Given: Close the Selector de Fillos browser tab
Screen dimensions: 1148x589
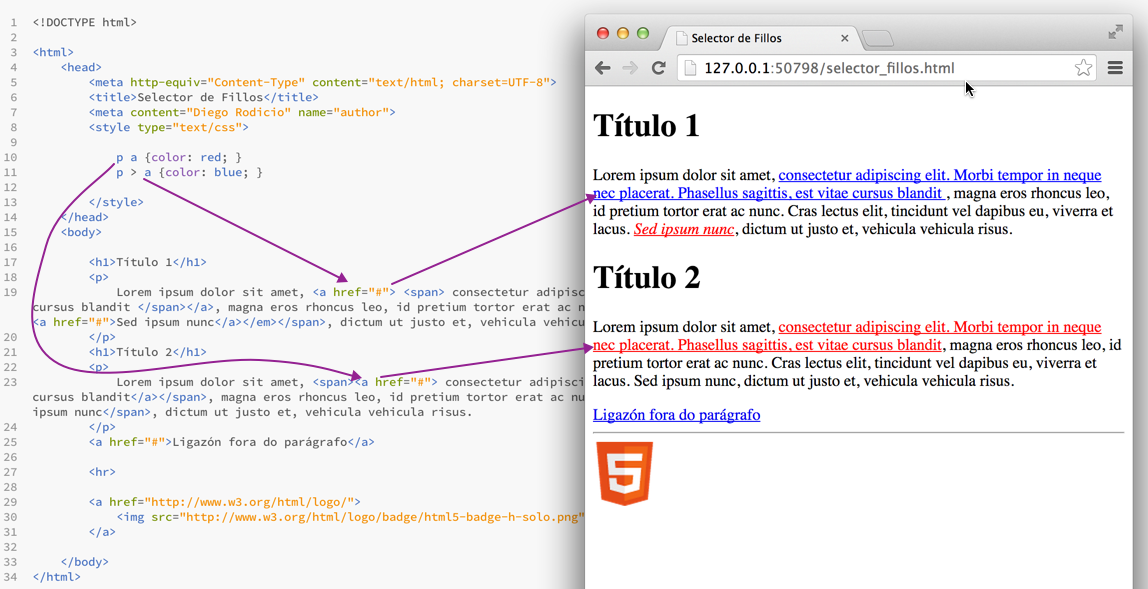Looking at the screenshot, I should 844,38.
